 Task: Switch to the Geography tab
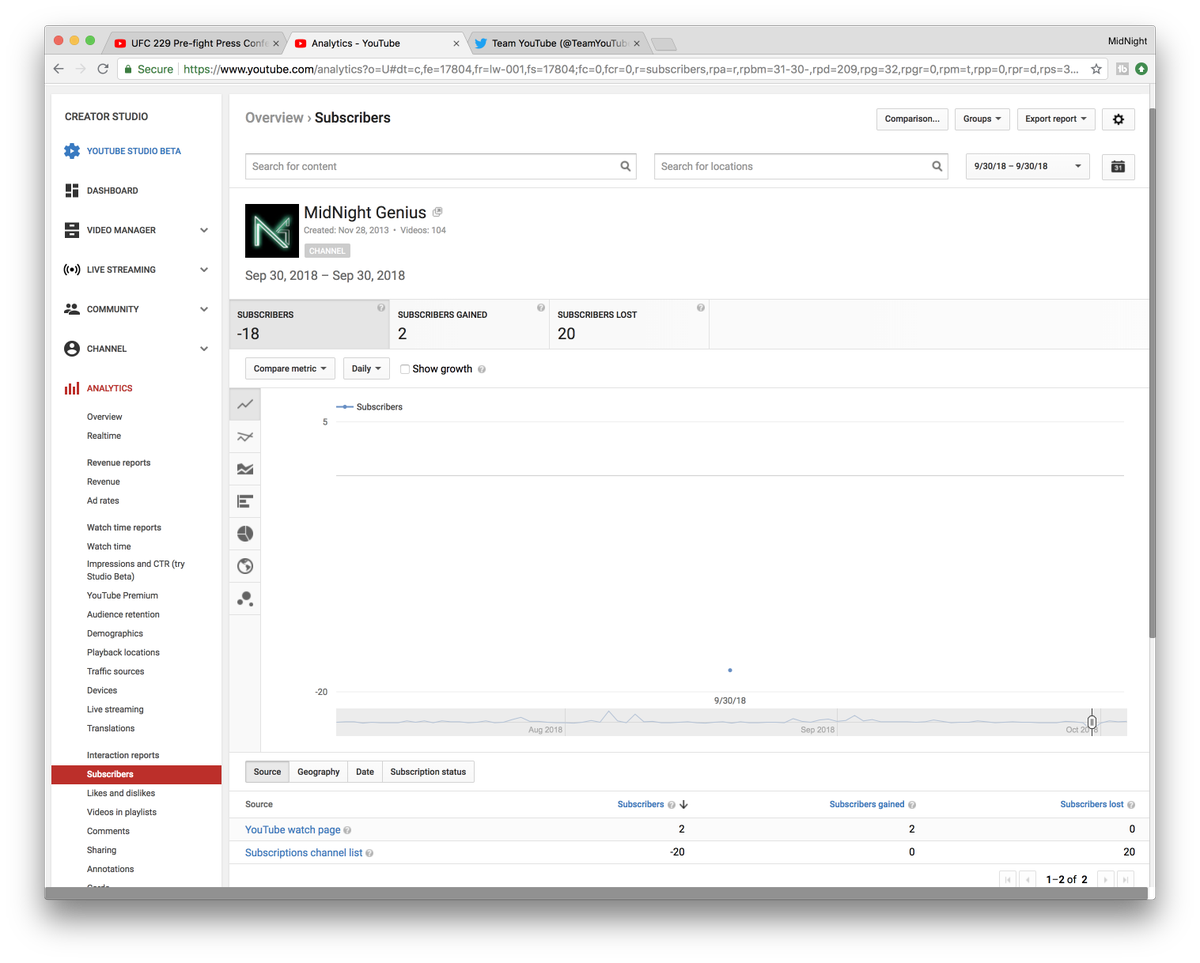pos(319,772)
